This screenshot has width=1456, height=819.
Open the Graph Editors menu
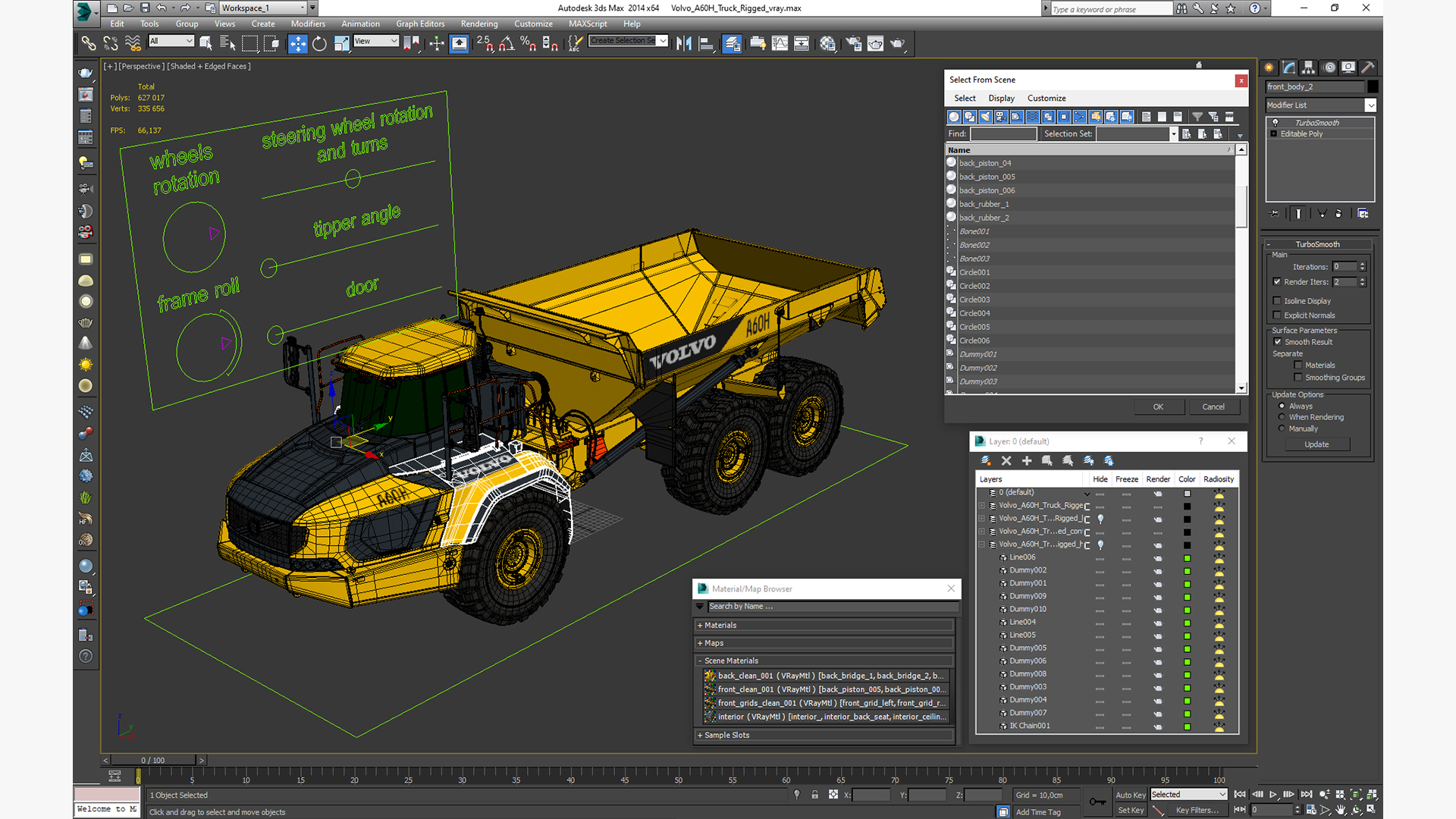pos(420,24)
